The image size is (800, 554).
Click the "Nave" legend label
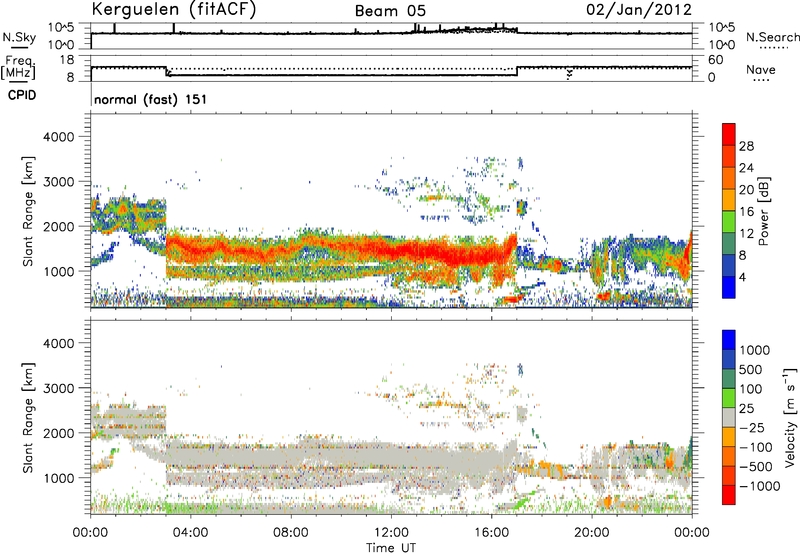pyautogui.click(x=760, y=70)
